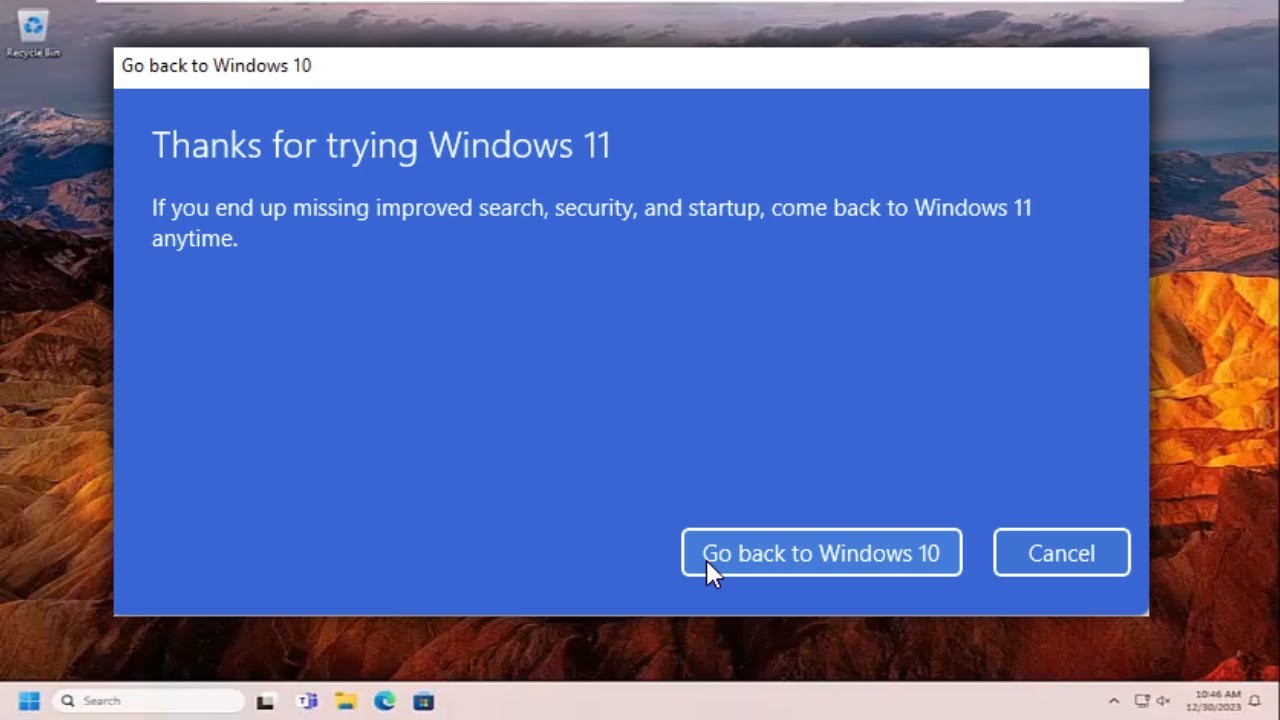The height and width of the screenshot is (720, 1280).
Task: Click the 'Thanks for trying Windows 11' heading
Action: (381, 146)
